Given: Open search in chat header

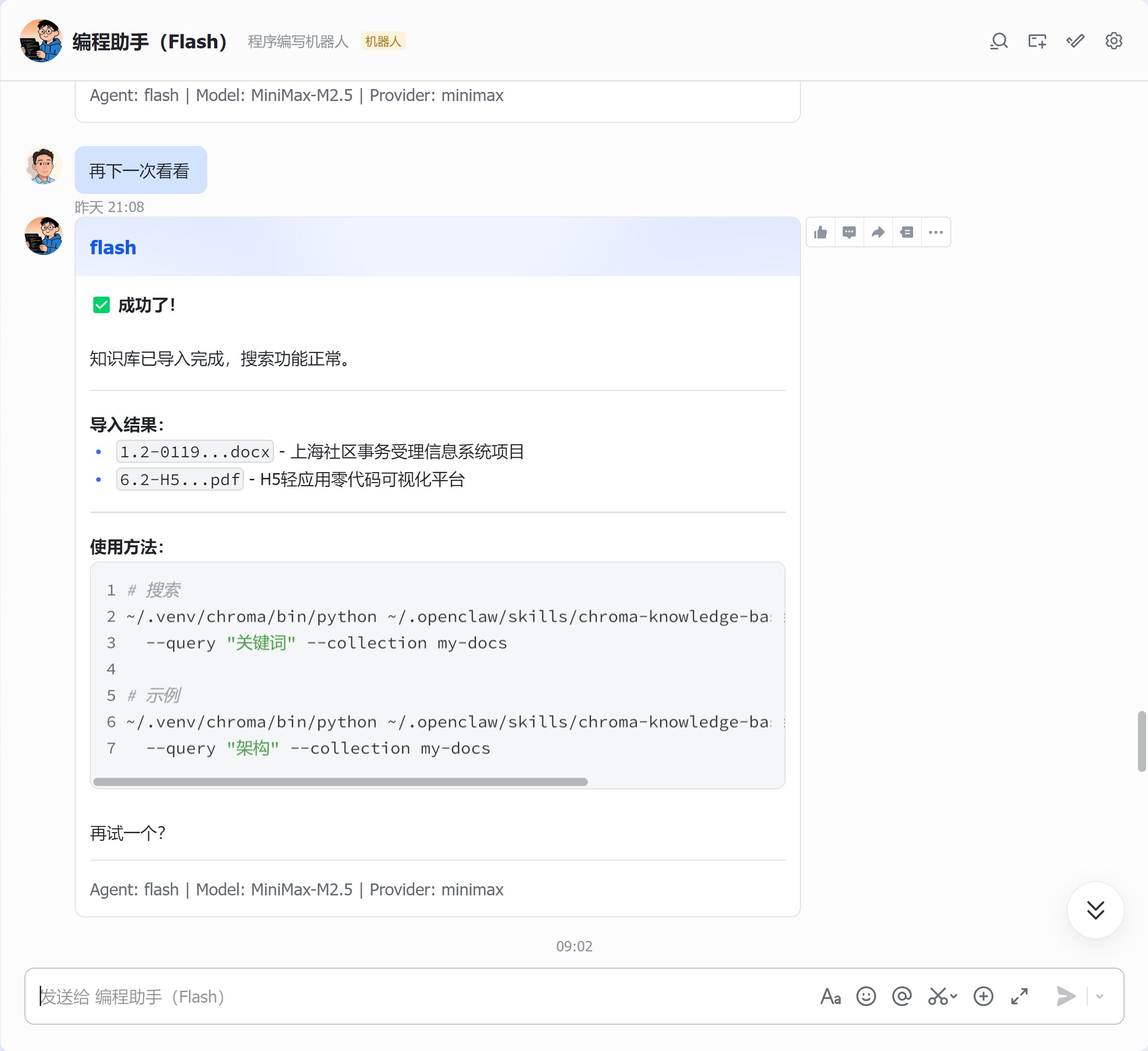Looking at the screenshot, I should (x=999, y=42).
